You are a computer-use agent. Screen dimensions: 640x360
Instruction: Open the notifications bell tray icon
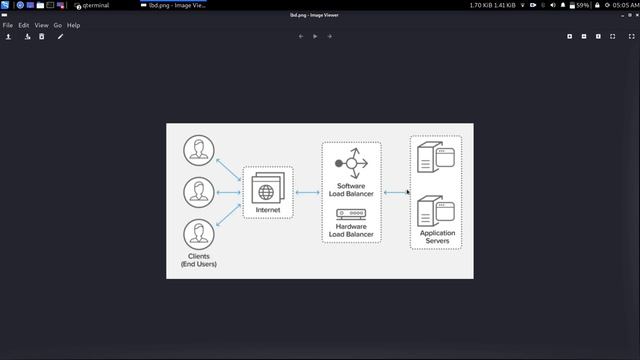(563, 5)
